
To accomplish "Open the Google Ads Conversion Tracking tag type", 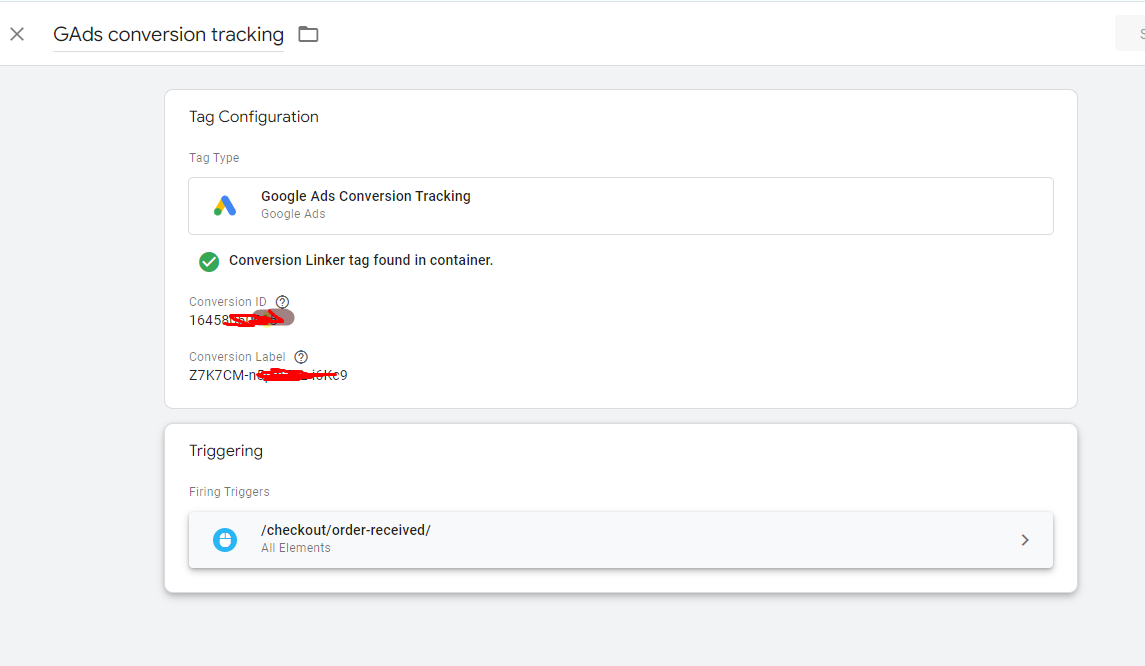I will click(621, 206).
